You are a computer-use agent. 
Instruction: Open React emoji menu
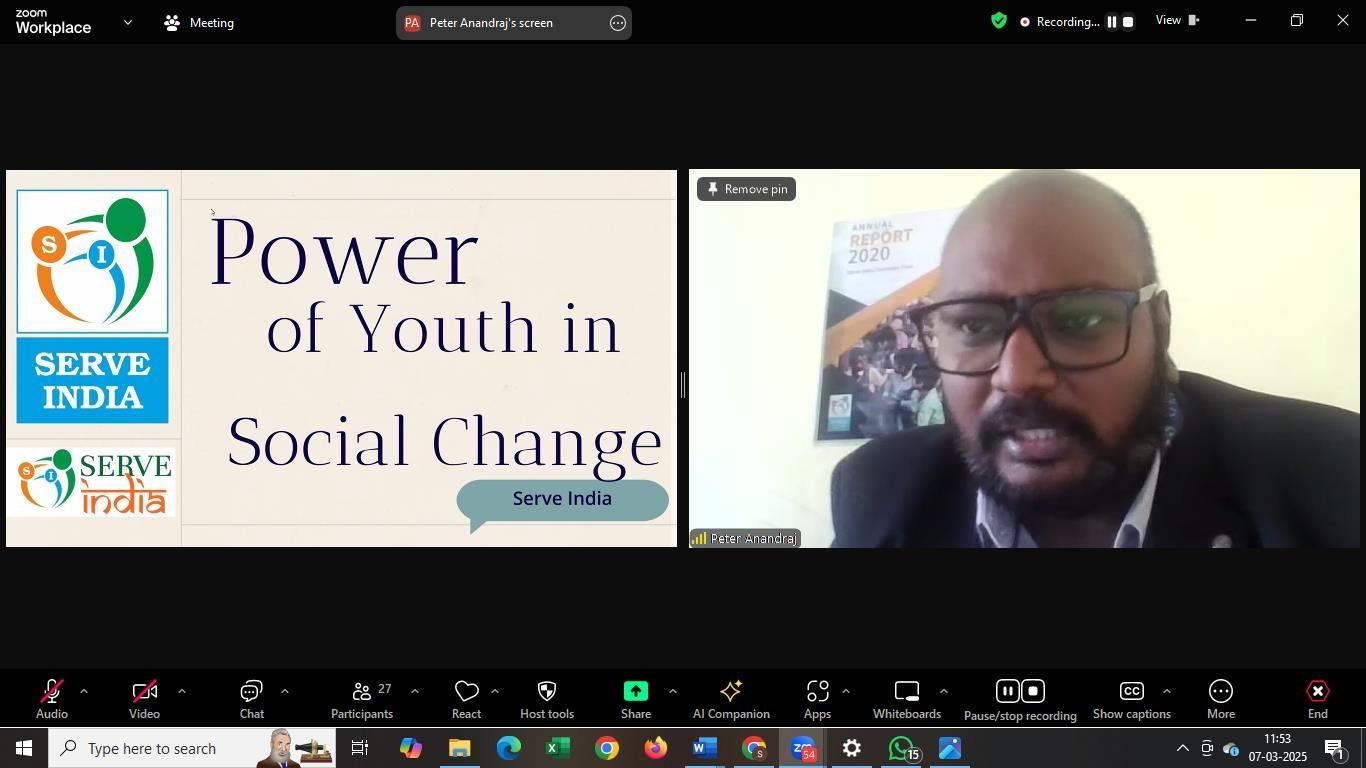click(x=466, y=699)
